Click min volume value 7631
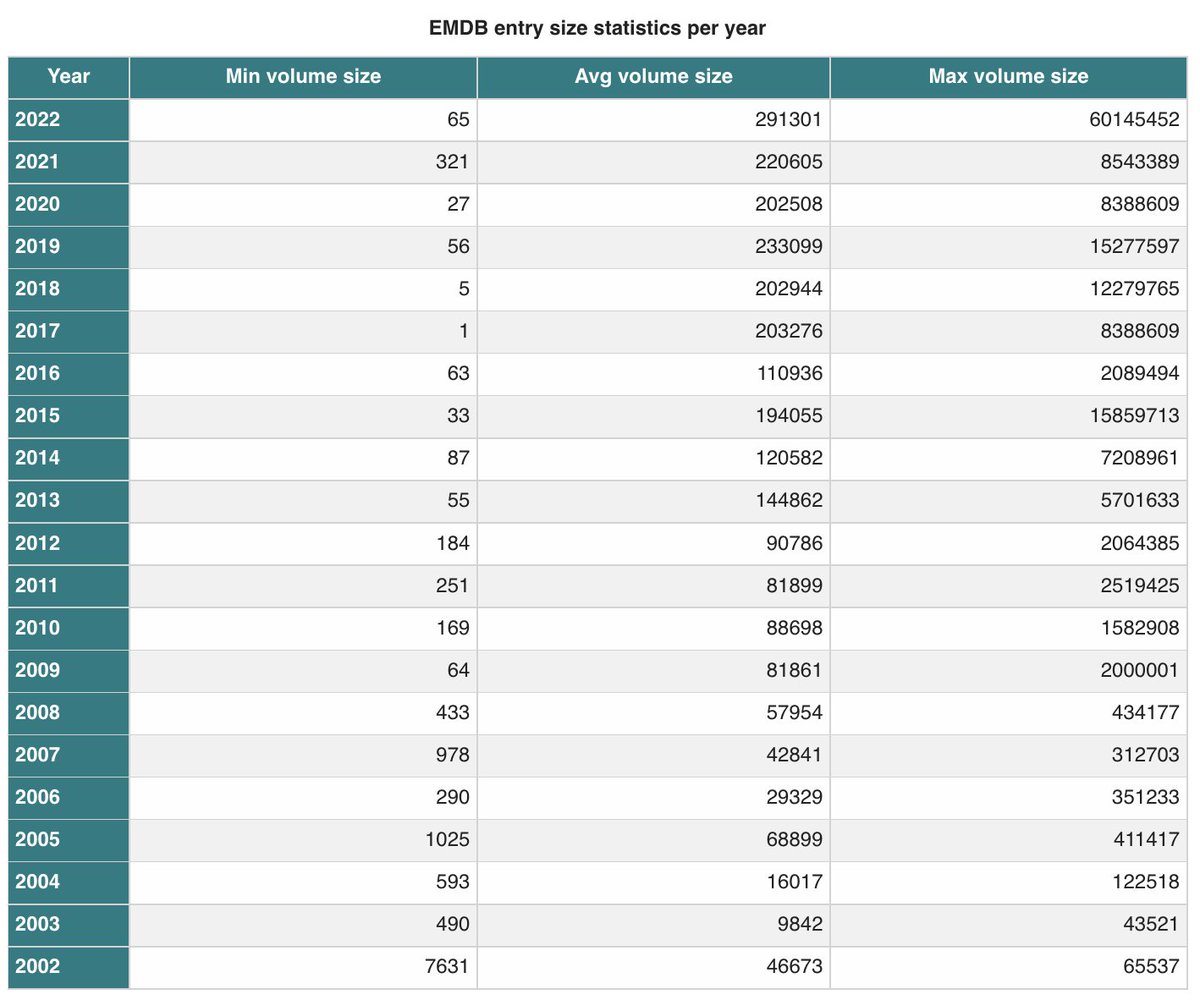1200x1000 pixels. coord(447,967)
